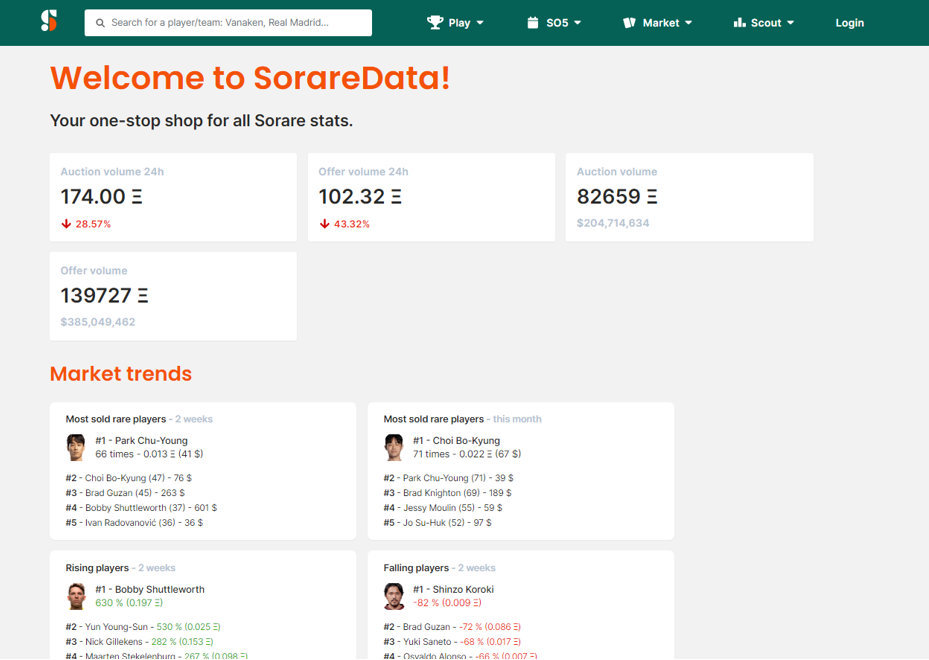Click the 'Rising players' card title
This screenshot has width=929, height=660.
[x=97, y=568]
